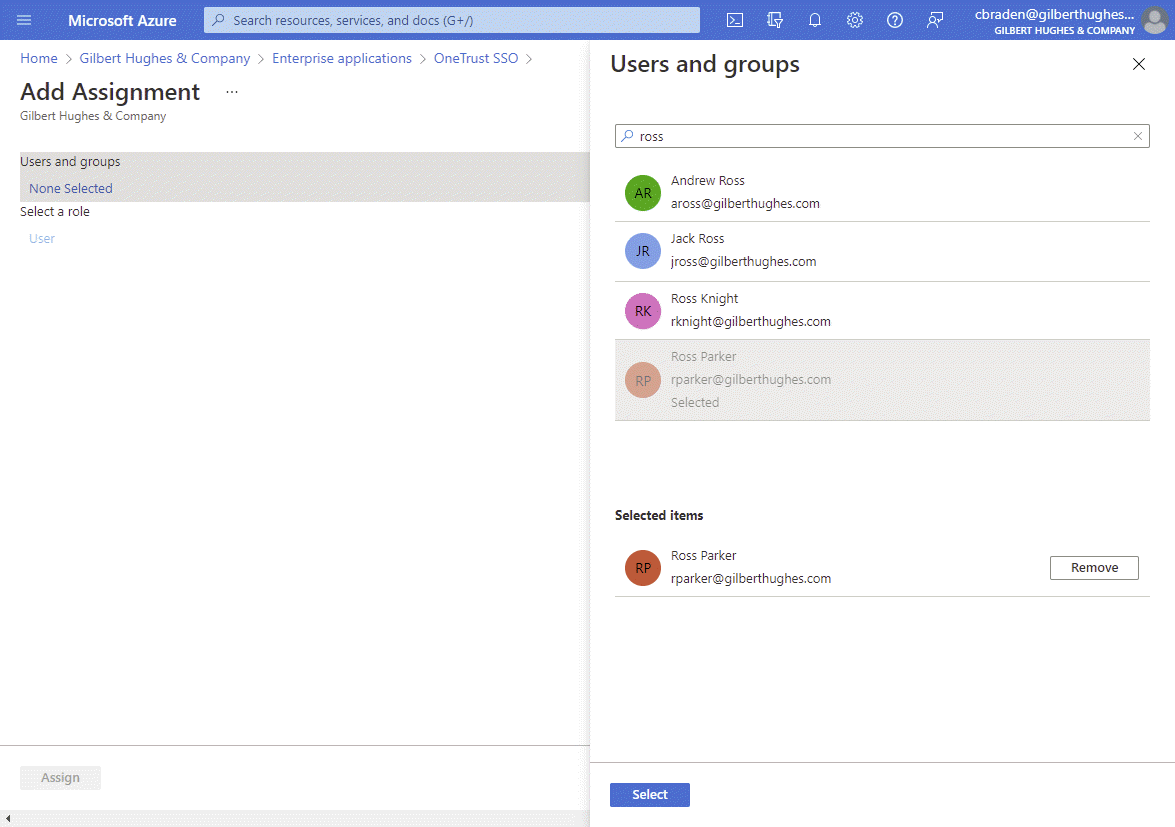
Task: Click the horizontal scrollbar left arrow
Action: (x=7, y=819)
